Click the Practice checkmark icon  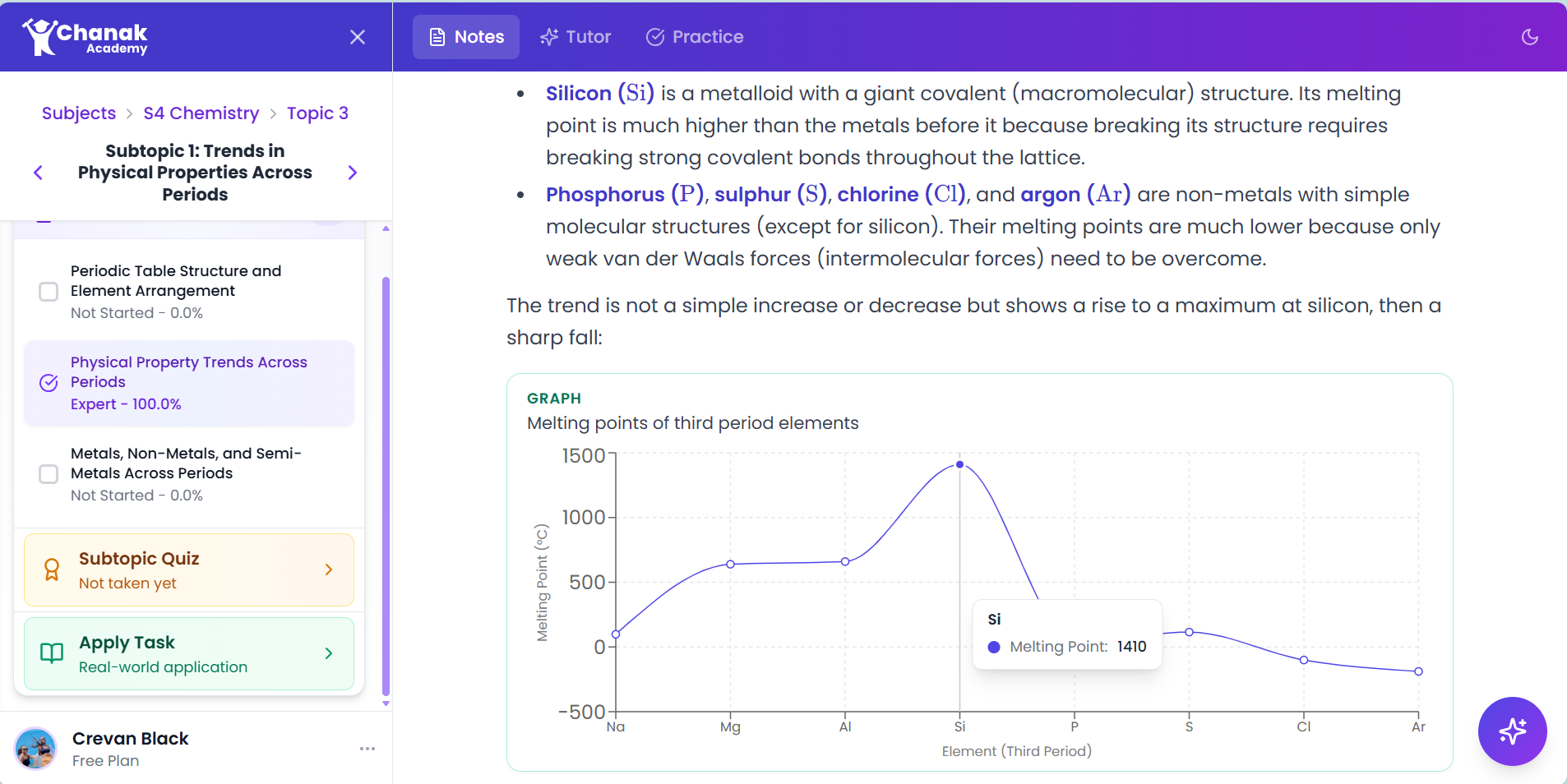pyautogui.click(x=655, y=37)
